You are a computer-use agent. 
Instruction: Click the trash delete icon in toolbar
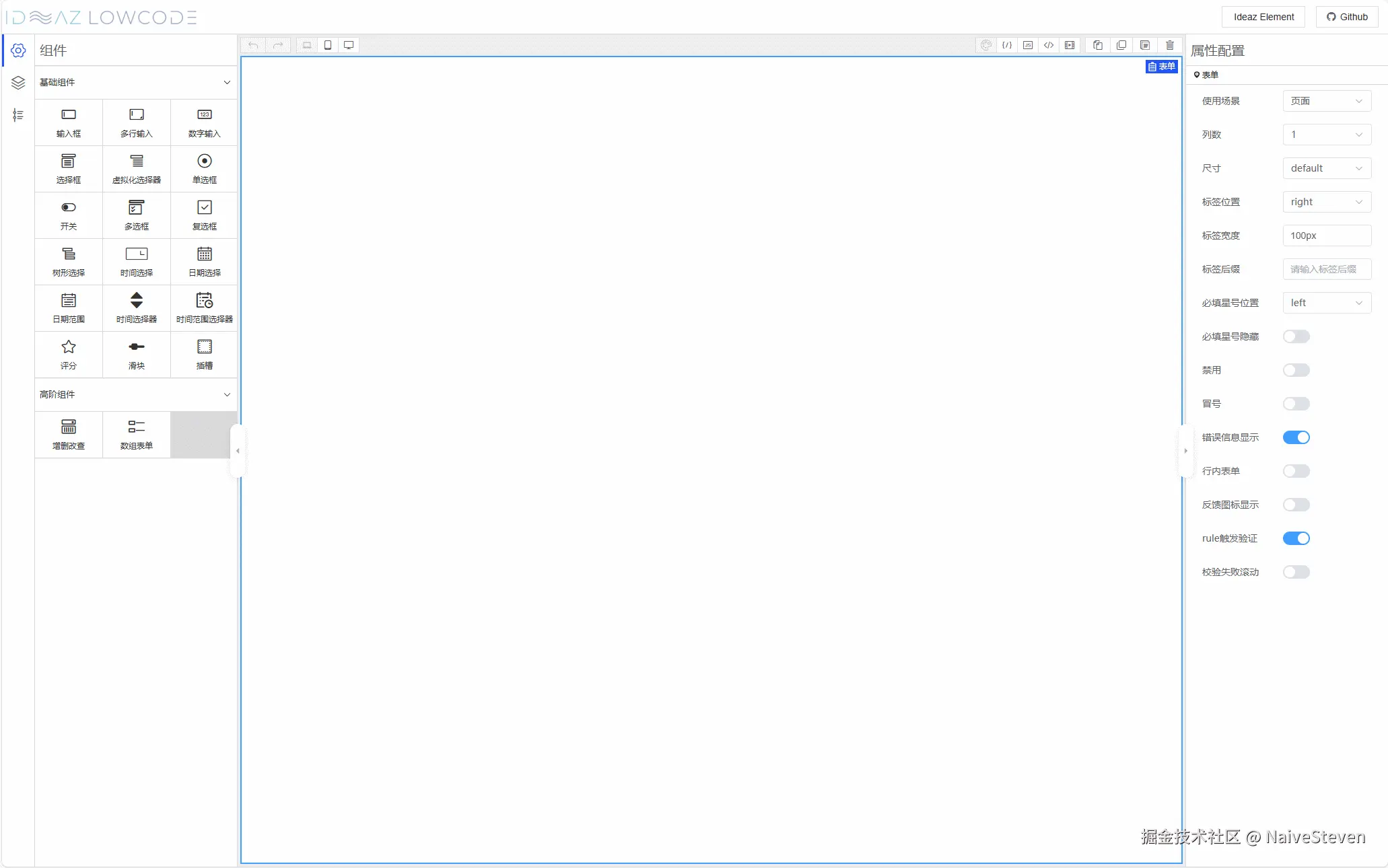(1170, 45)
